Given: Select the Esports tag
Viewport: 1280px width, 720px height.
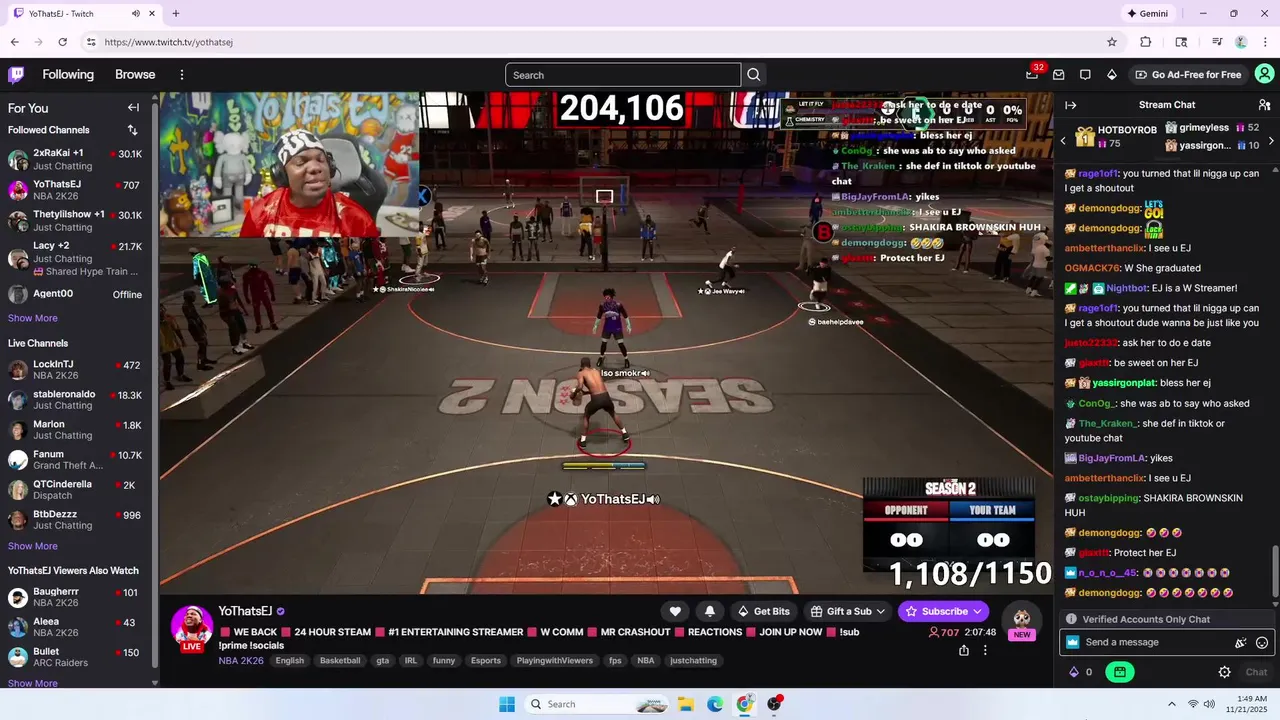Looking at the screenshot, I should [486, 661].
